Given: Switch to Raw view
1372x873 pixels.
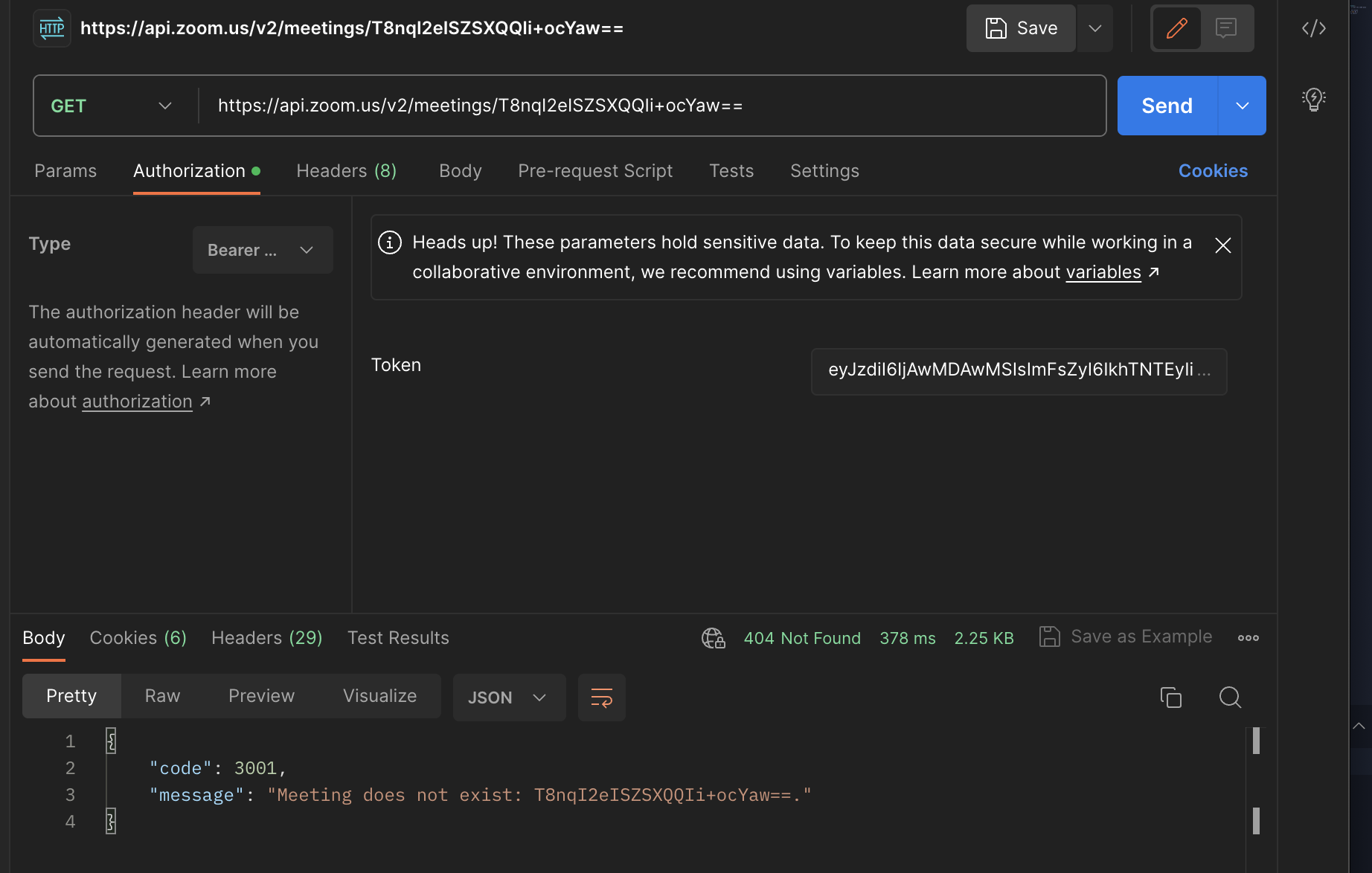Looking at the screenshot, I should click(162, 696).
